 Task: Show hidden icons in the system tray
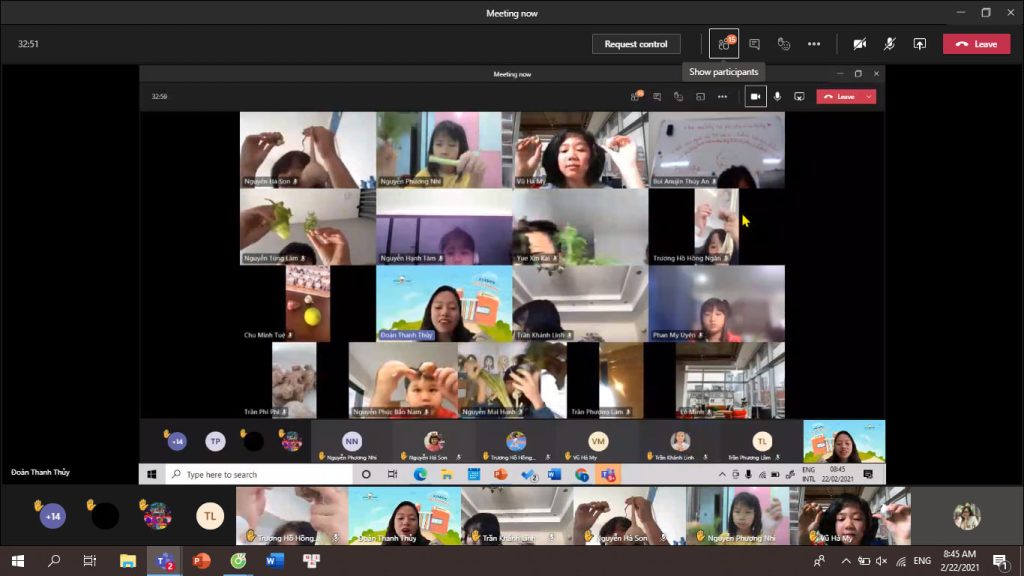tap(845, 561)
